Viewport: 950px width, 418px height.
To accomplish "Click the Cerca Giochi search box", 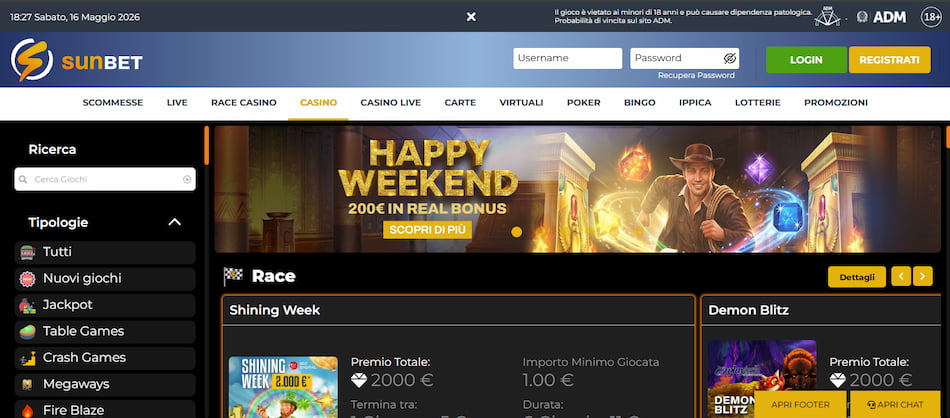I will (105, 179).
